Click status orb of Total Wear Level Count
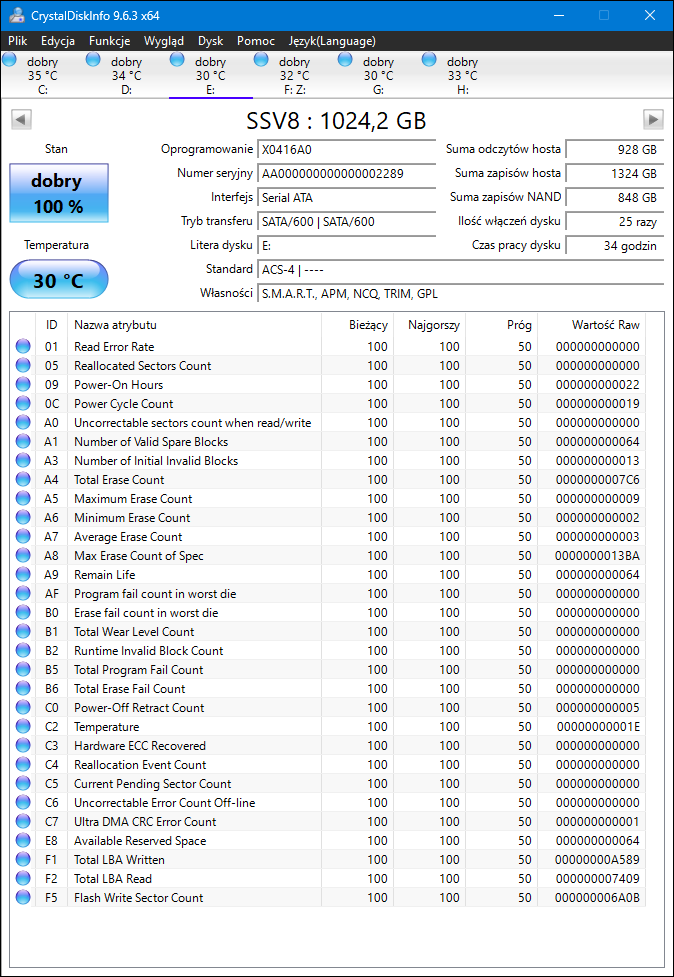 click(23, 632)
